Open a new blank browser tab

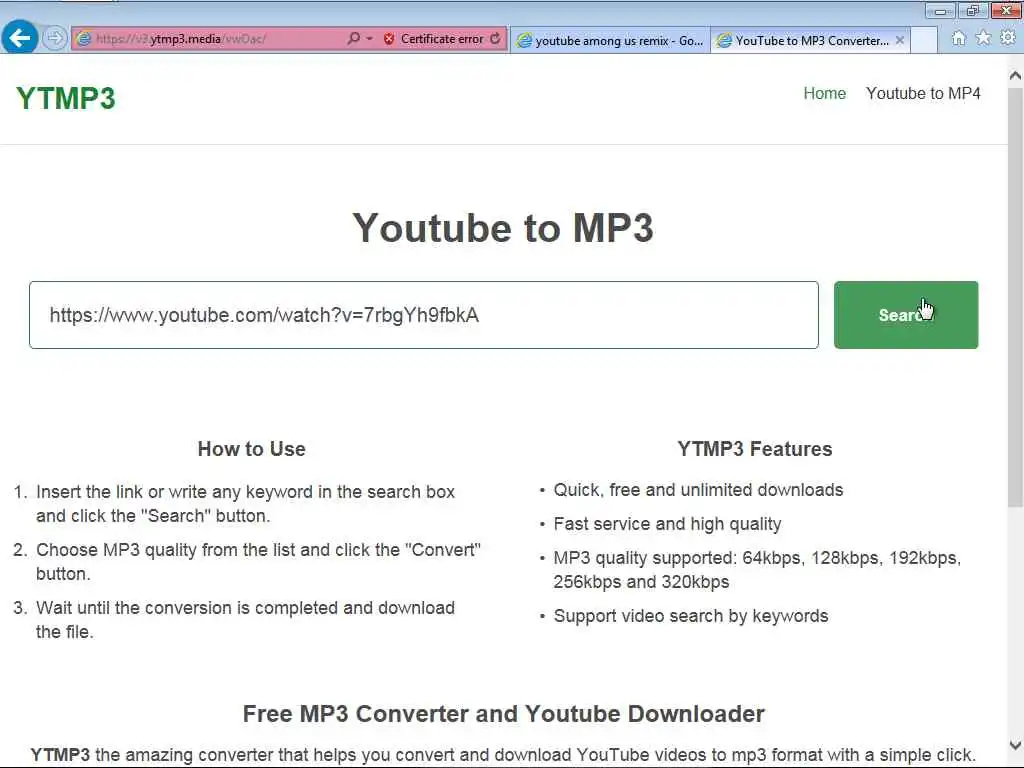click(925, 40)
